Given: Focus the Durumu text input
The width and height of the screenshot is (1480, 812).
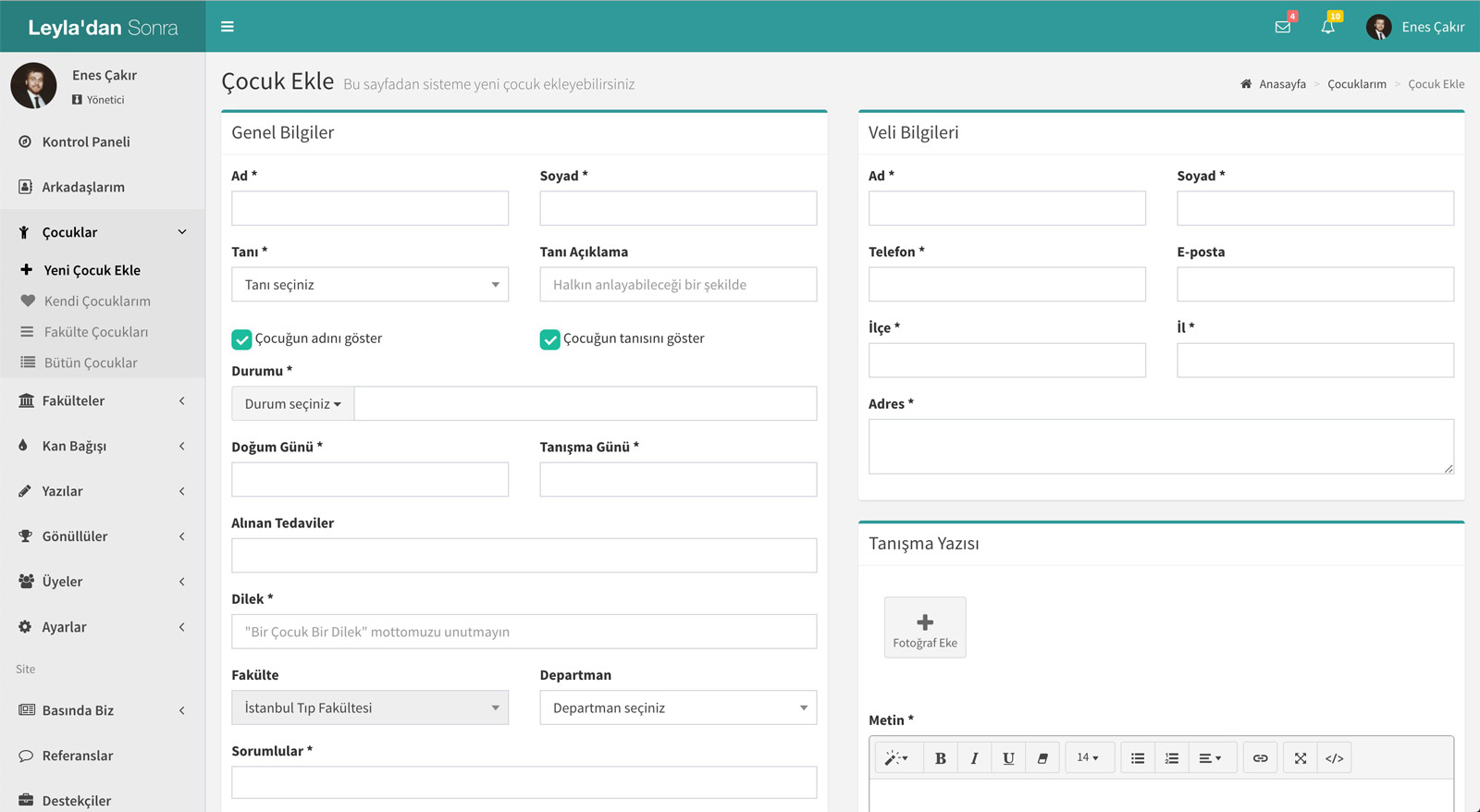Looking at the screenshot, I should click(x=586, y=404).
